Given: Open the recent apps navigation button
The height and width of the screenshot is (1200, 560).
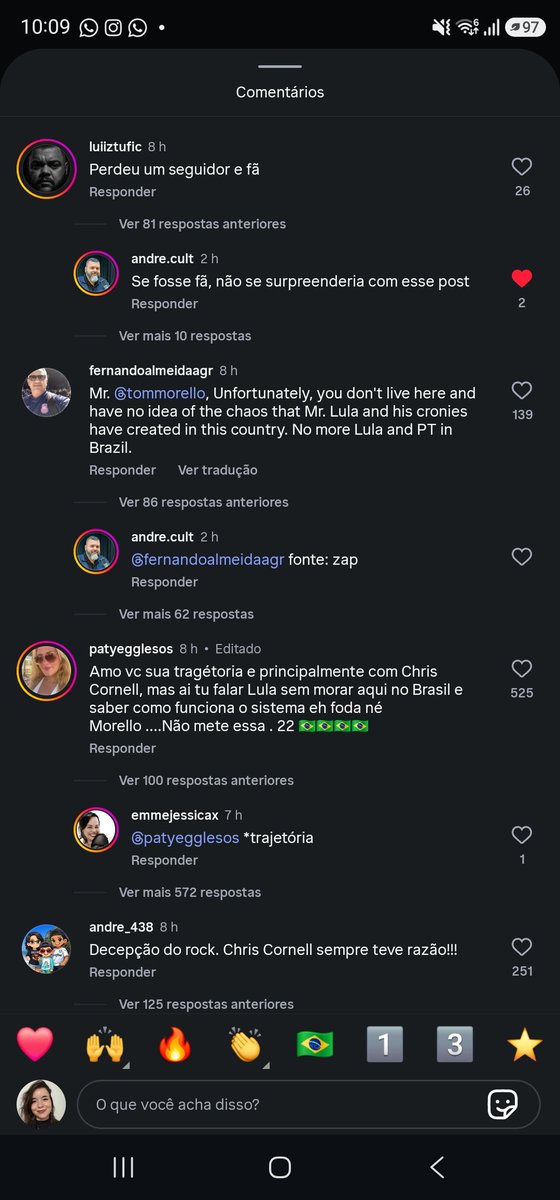Looking at the screenshot, I should pyautogui.click(x=124, y=1167).
